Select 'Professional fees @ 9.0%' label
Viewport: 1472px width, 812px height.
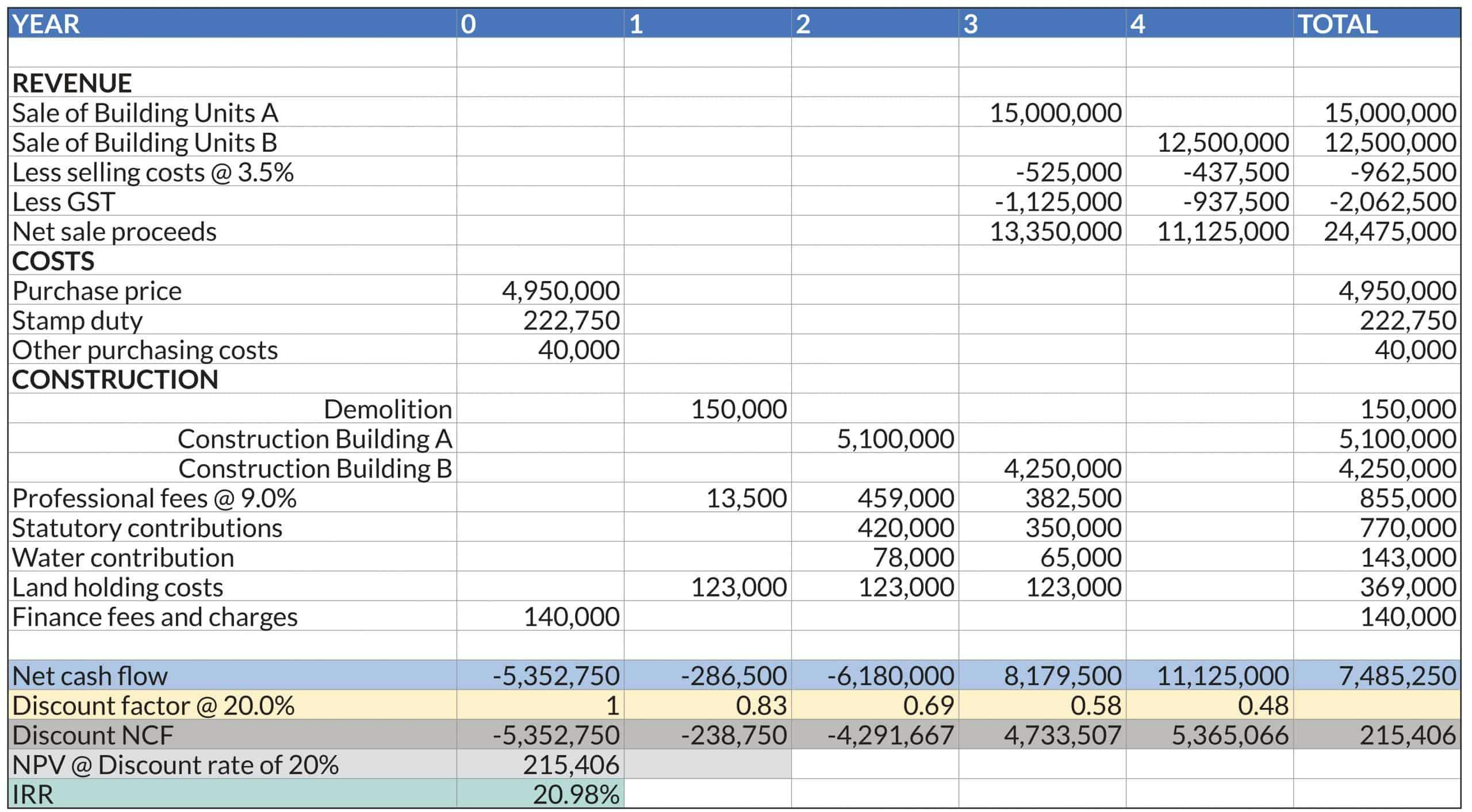[x=154, y=498]
